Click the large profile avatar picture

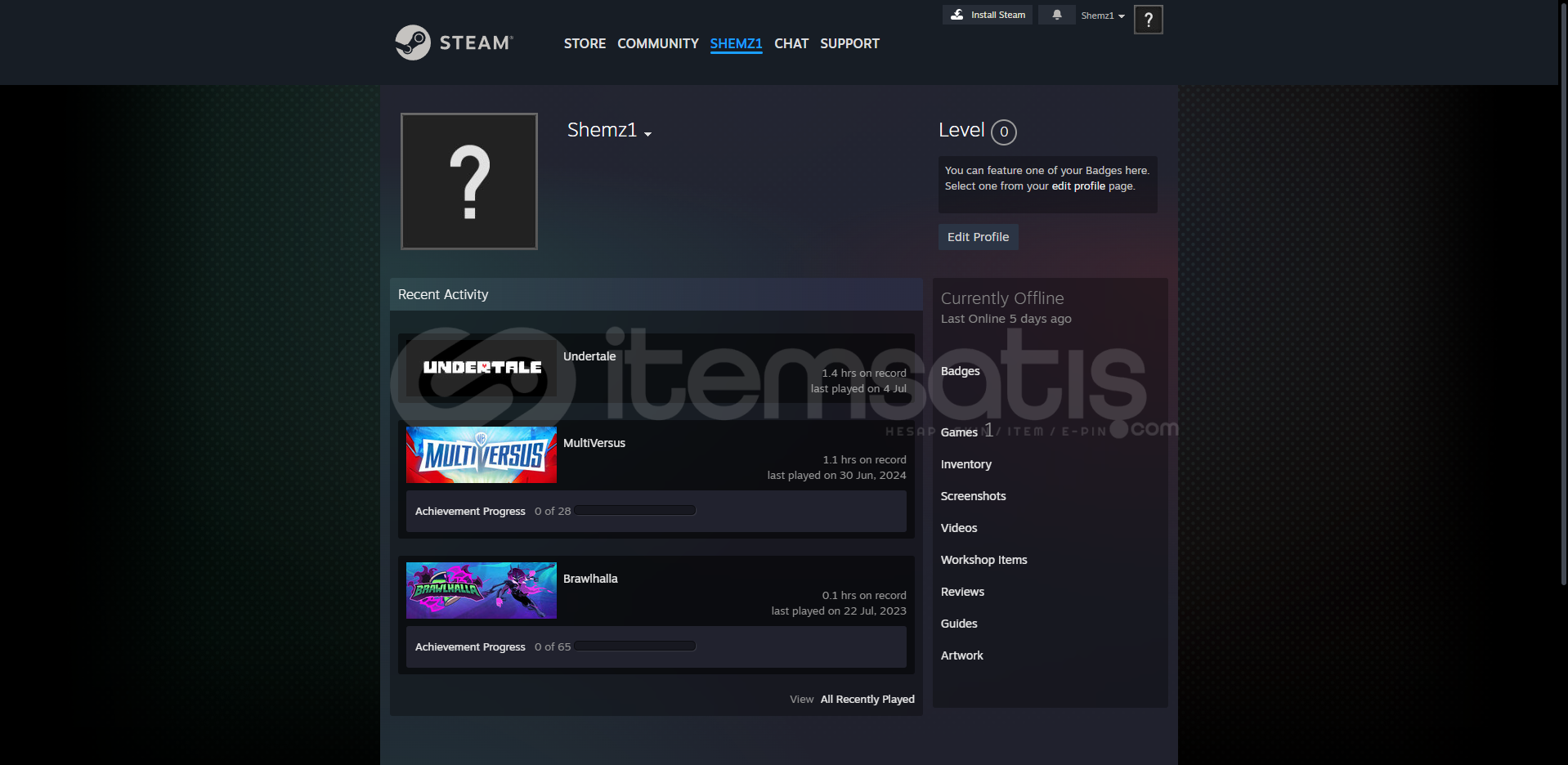(x=469, y=181)
